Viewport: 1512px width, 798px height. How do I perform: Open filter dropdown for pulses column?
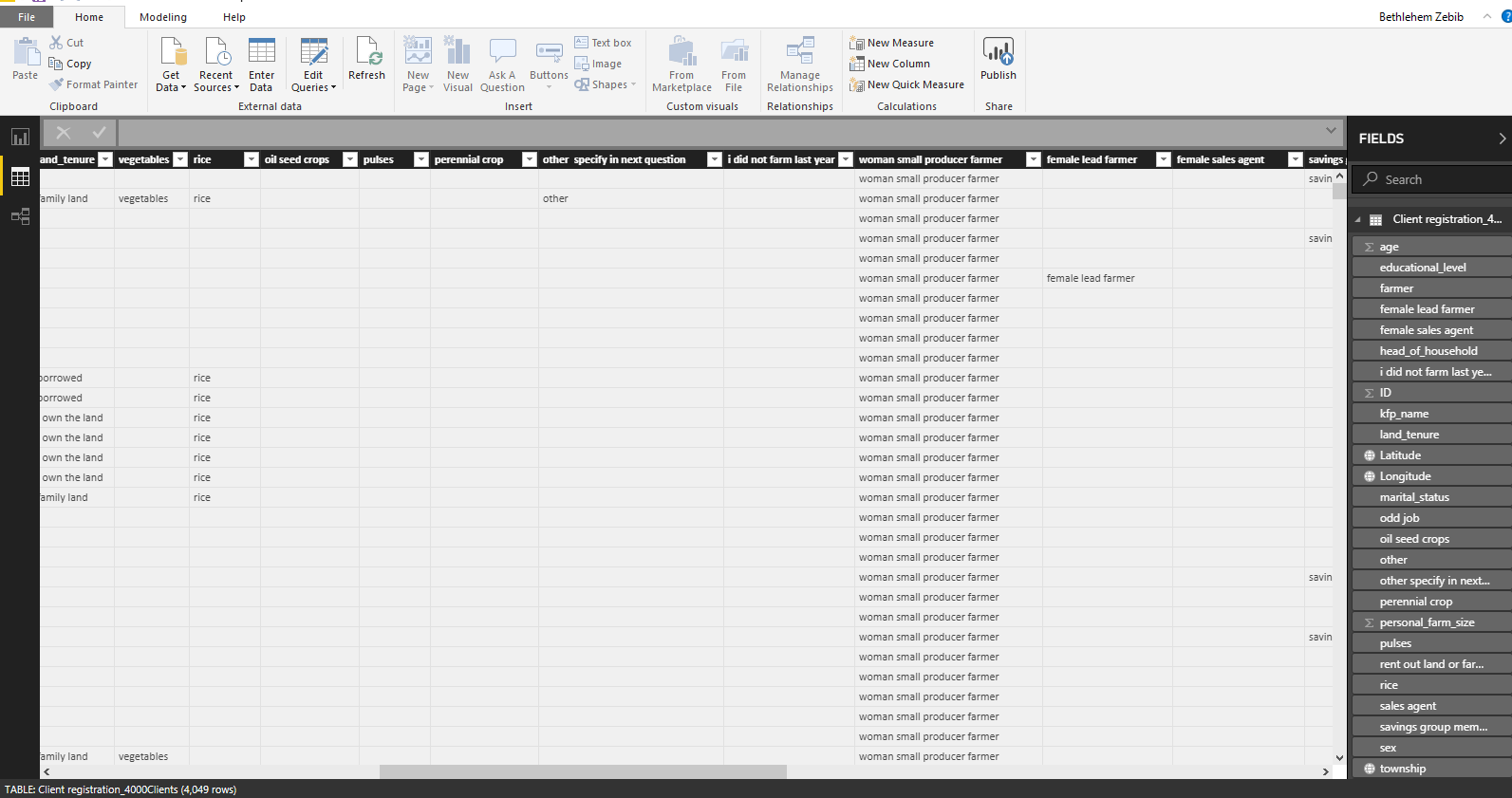[421, 159]
